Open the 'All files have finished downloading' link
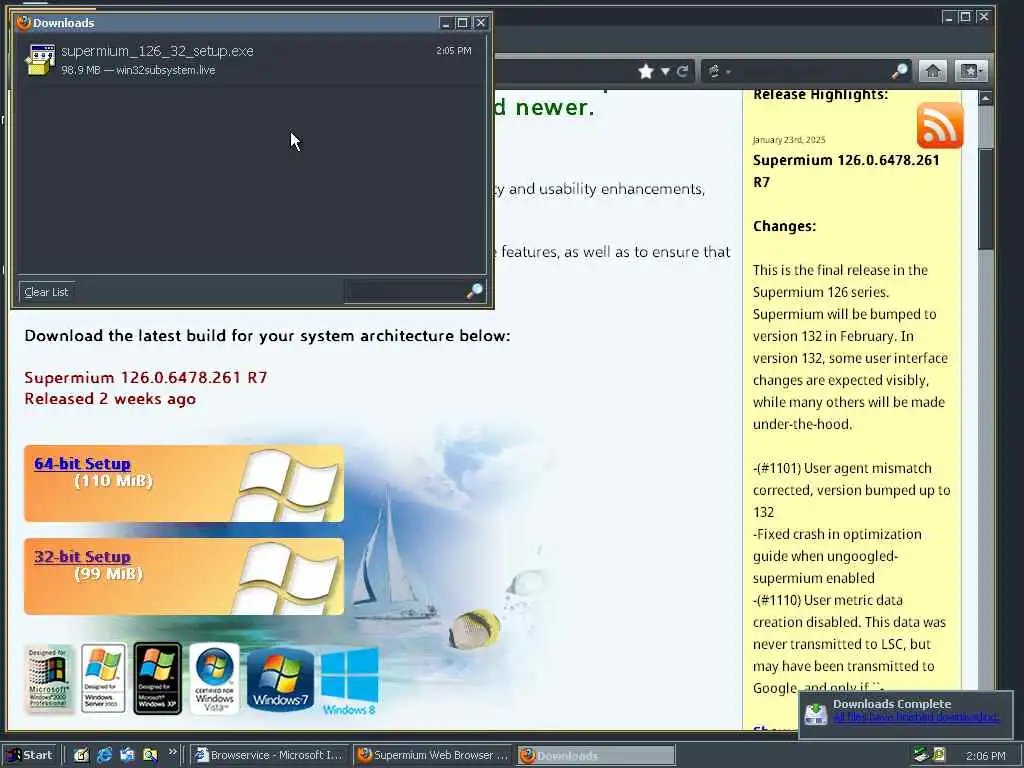The image size is (1024, 768). (x=916, y=716)
